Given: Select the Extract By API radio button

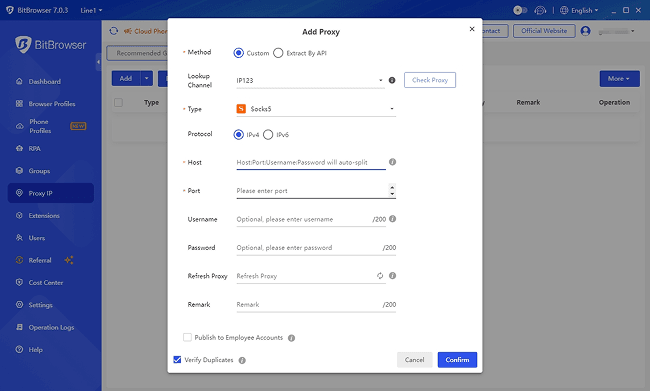Looking at the screenshot, I should pyautogui.click(x=278, y=53).
